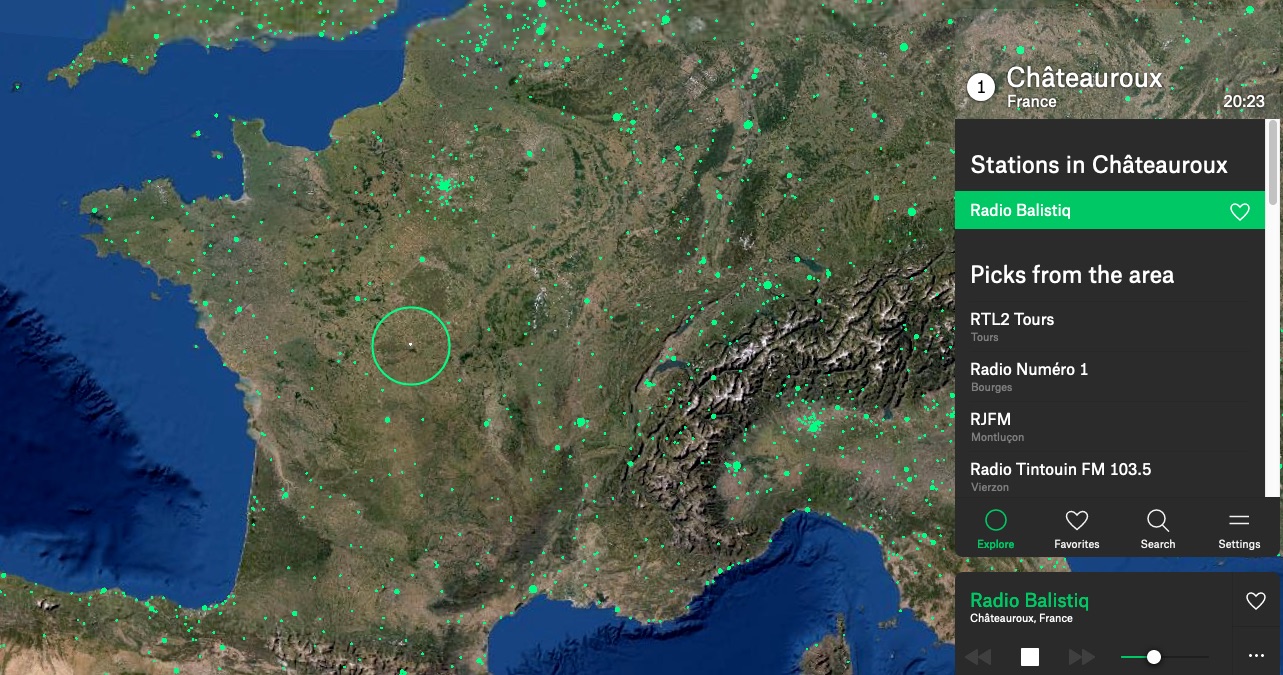The height and width of the screenshot is (675, 1283).
Task: Click the Picks from the area heading
Action: (x=1072, y=275)
